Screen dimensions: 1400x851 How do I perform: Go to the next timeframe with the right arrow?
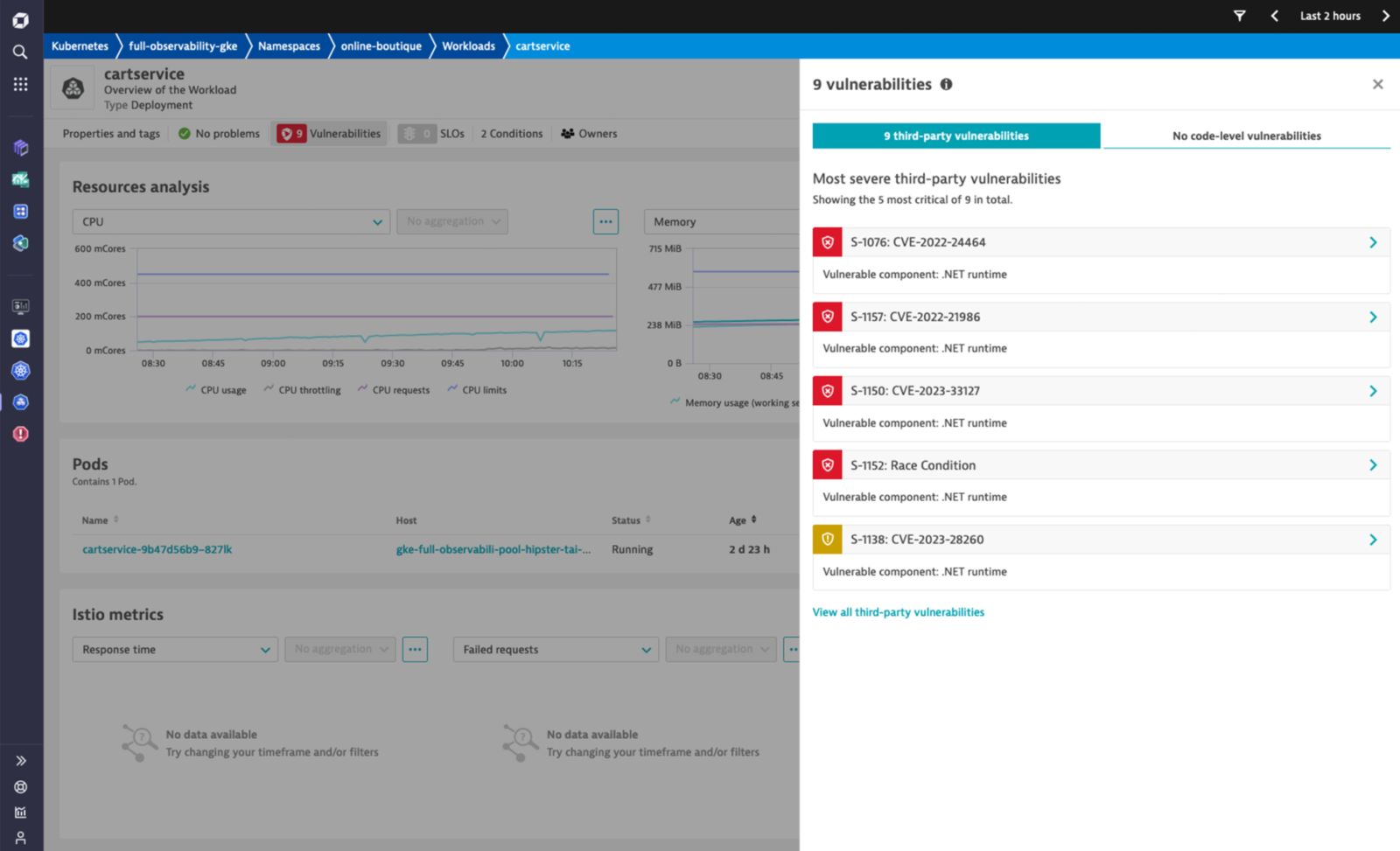1385,16
